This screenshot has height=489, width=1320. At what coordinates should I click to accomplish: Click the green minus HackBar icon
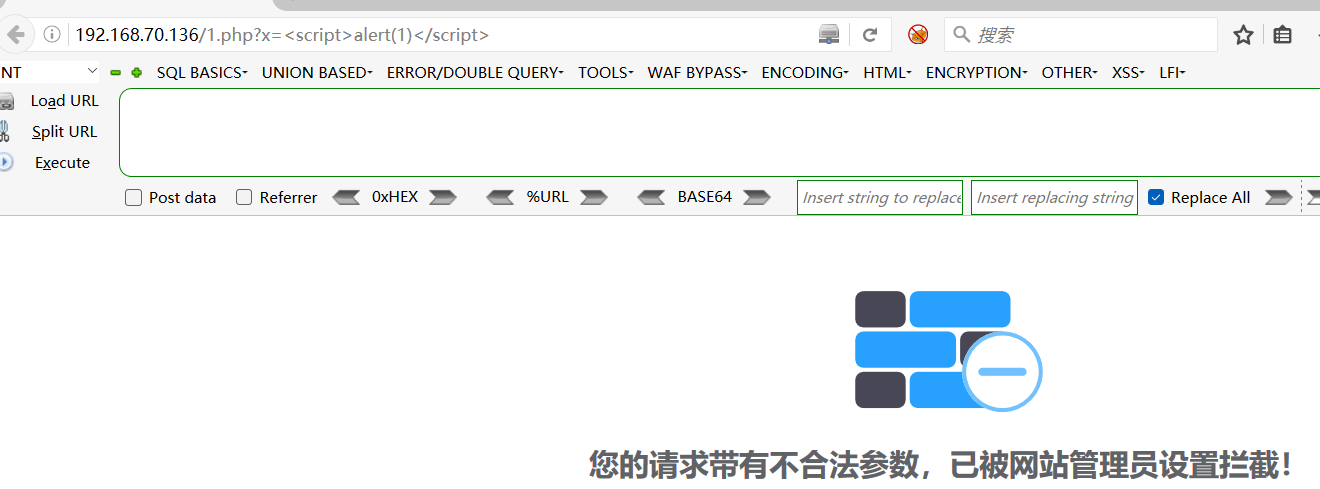(116, 73)
